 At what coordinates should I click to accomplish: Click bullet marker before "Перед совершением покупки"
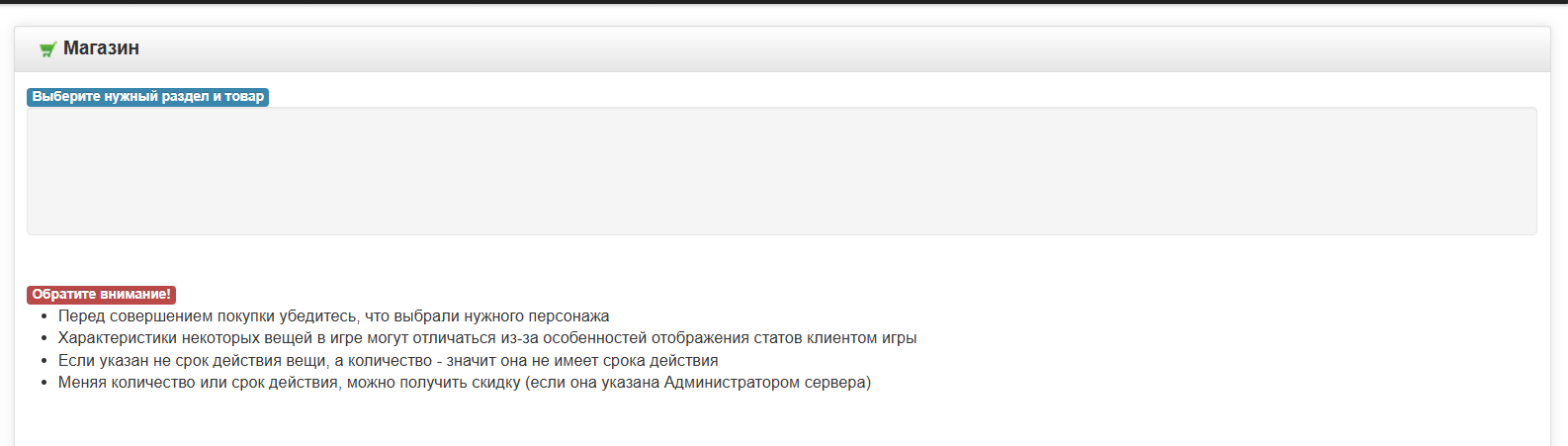click(44, 317)
